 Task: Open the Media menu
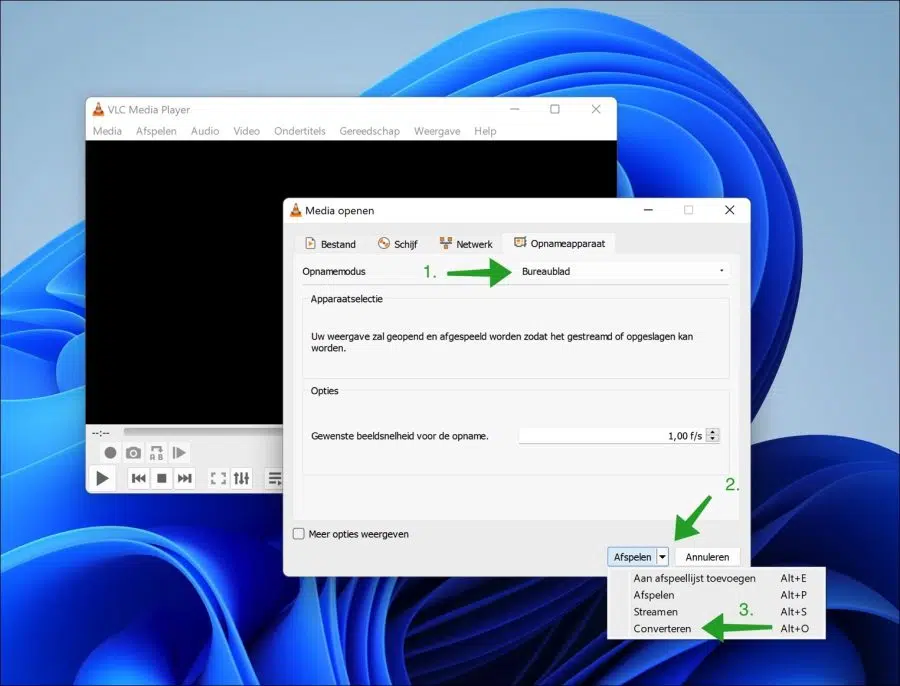107,131
